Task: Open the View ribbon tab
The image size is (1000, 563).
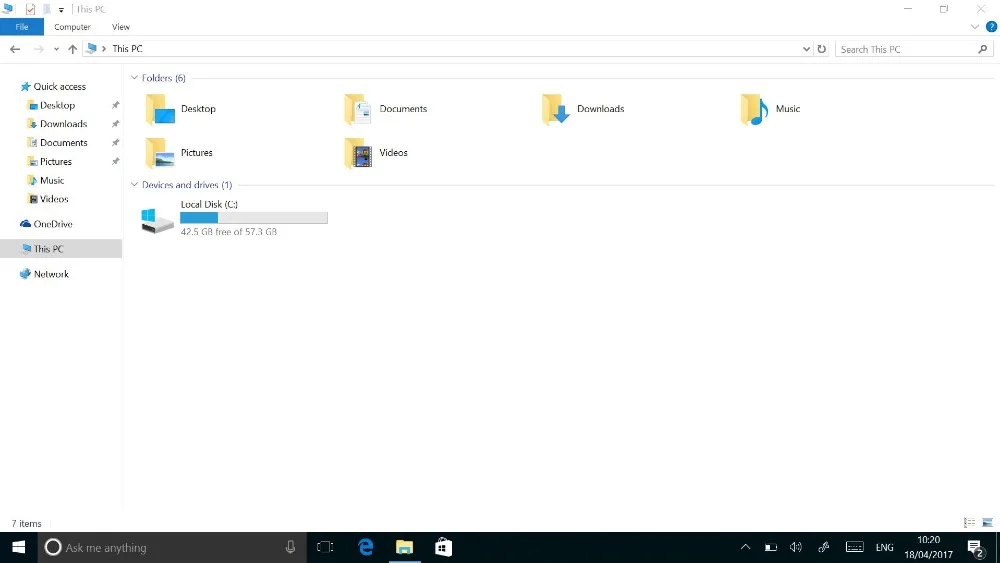Action: point(121,27)
